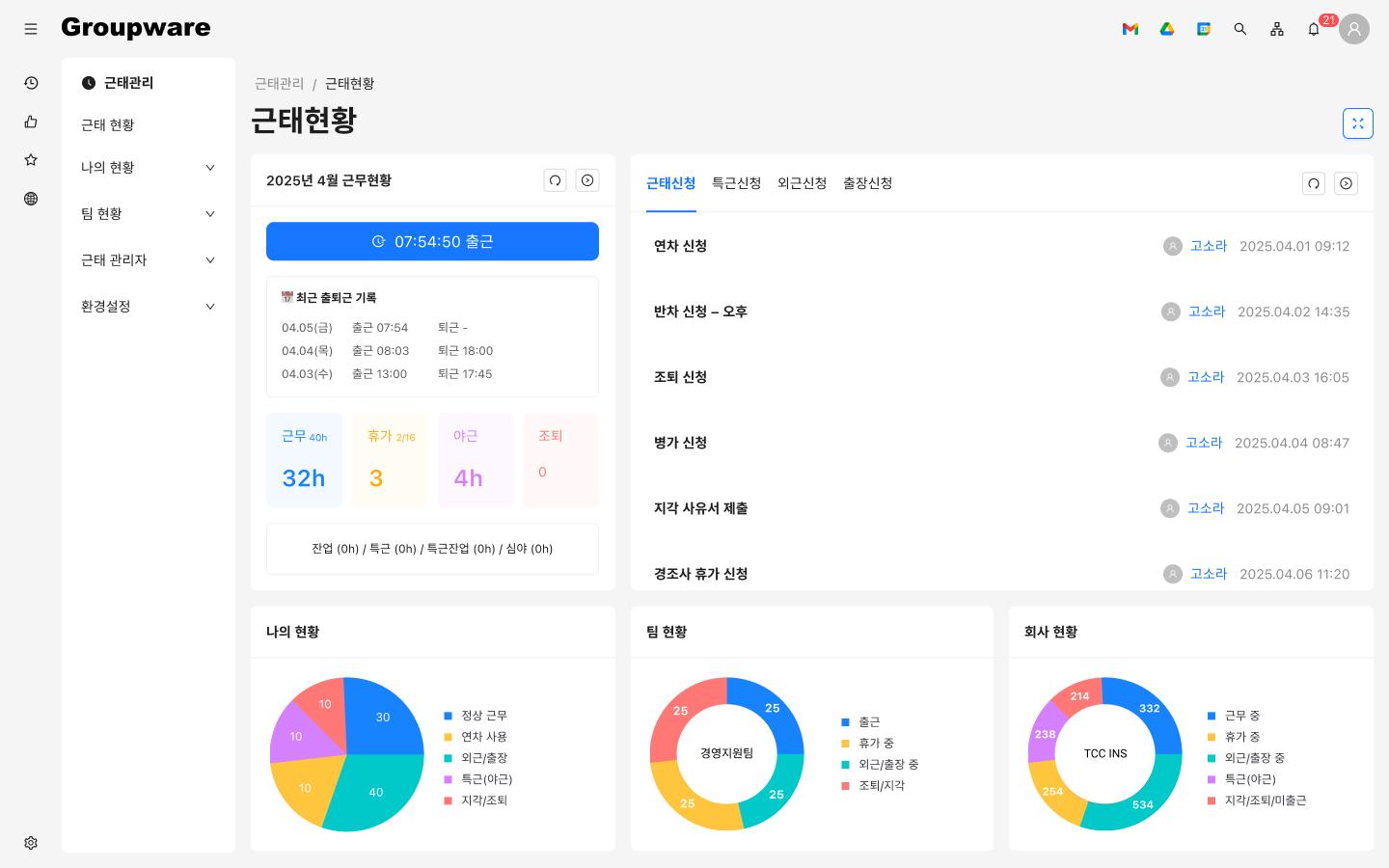Open Google Calendar from the top bar
The image size is (1389, 868).
1204,29
